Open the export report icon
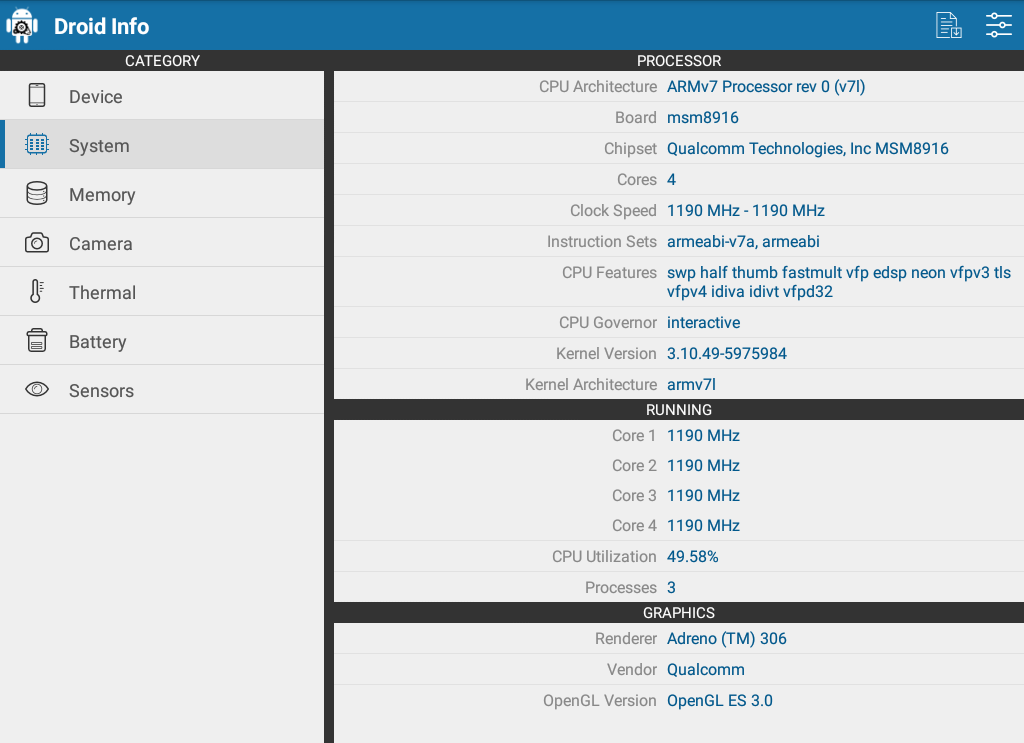Viewport: 1024px width, 743px height. 948,25
